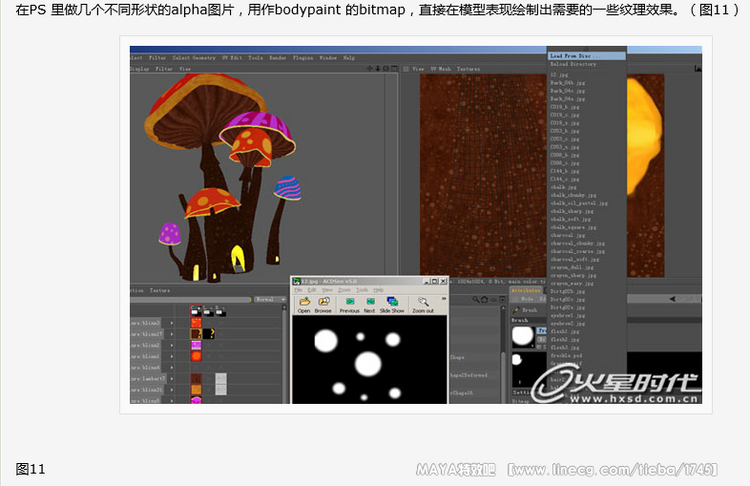Switch to the Texture tab below viewport
Screen dimensions: 750x486
click(x=160, y=290)
